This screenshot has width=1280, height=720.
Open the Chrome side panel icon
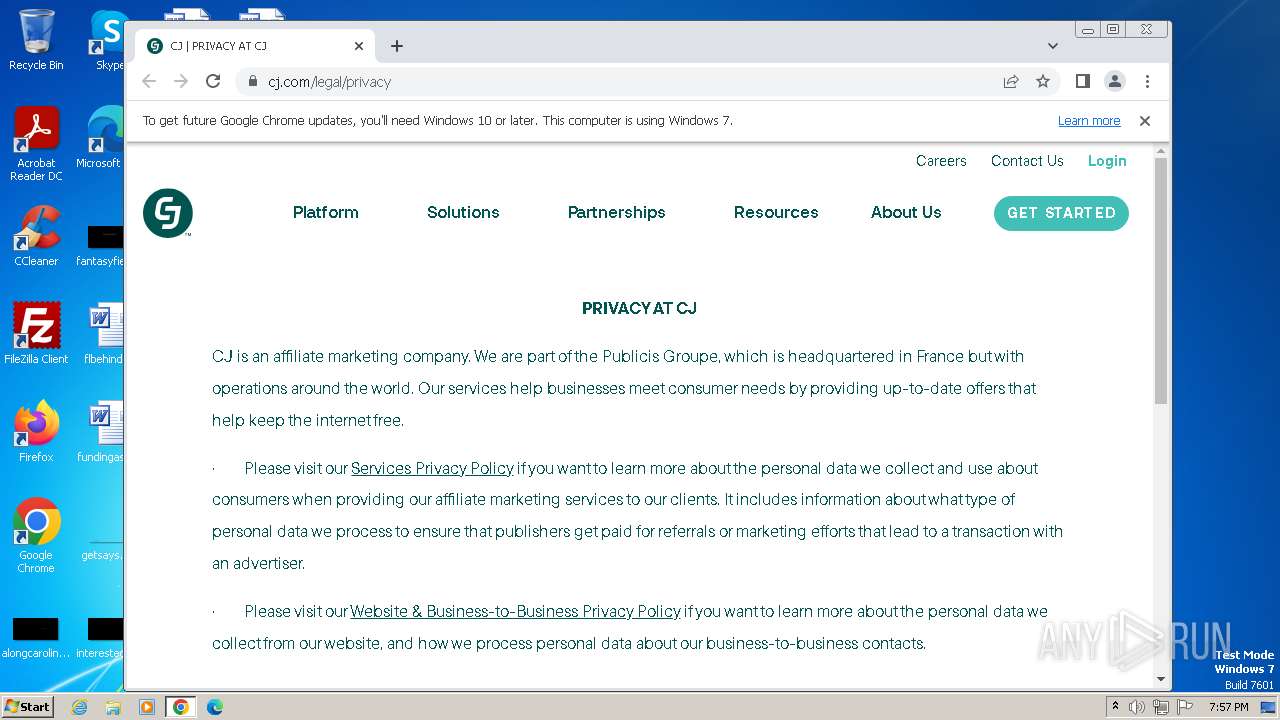[1082, 81]
